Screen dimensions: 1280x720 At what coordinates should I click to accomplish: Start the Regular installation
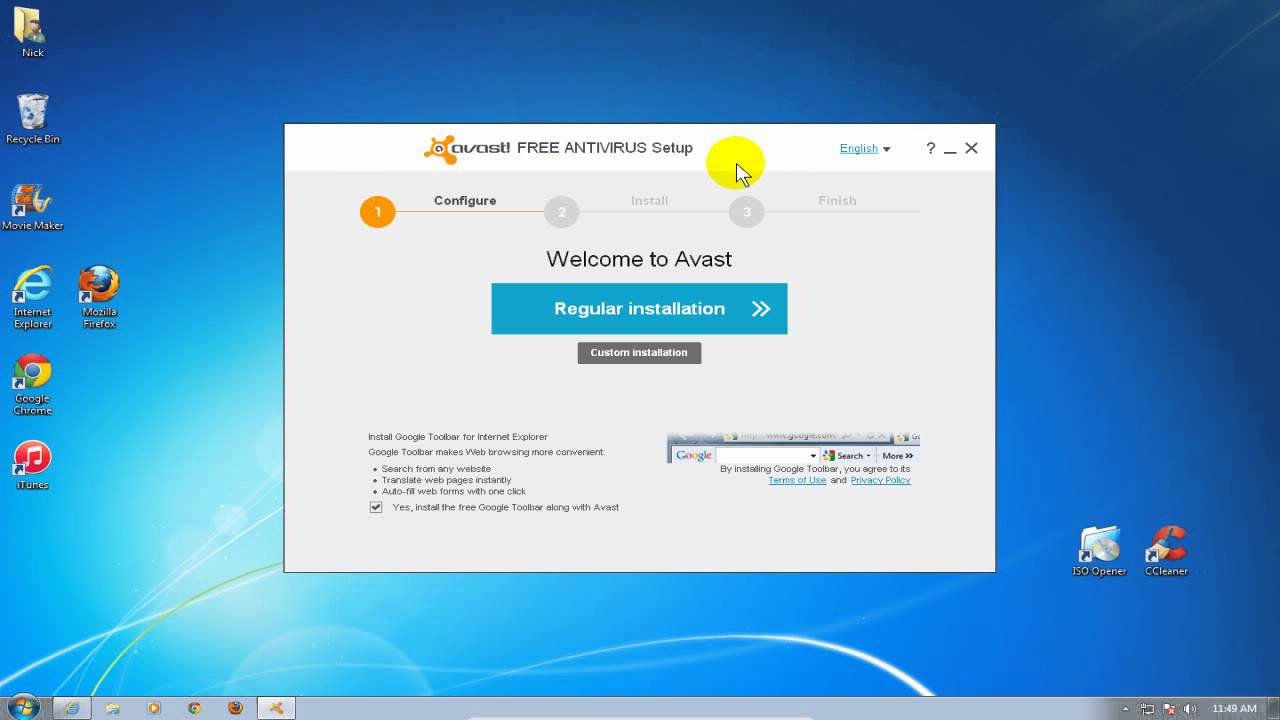[639, 308]
